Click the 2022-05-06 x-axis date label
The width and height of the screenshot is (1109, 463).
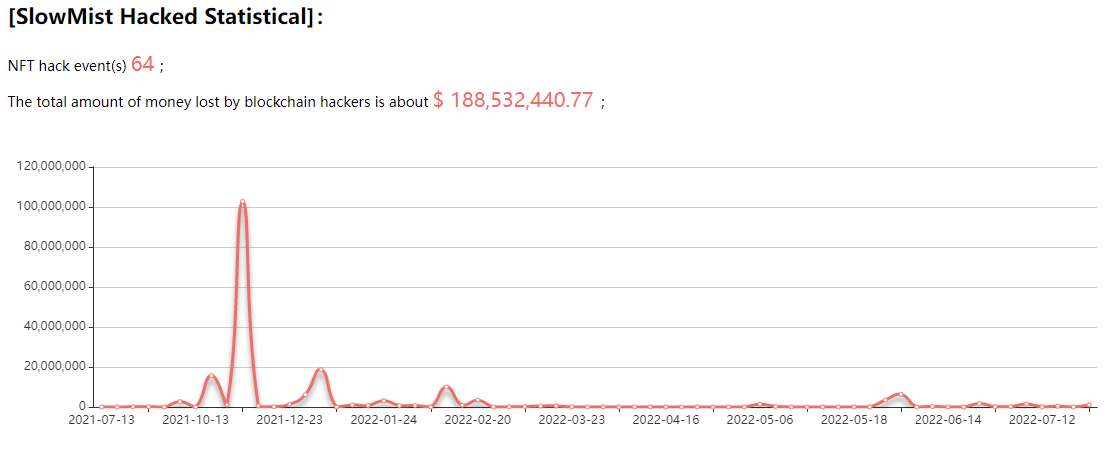[x=759, y=420]
